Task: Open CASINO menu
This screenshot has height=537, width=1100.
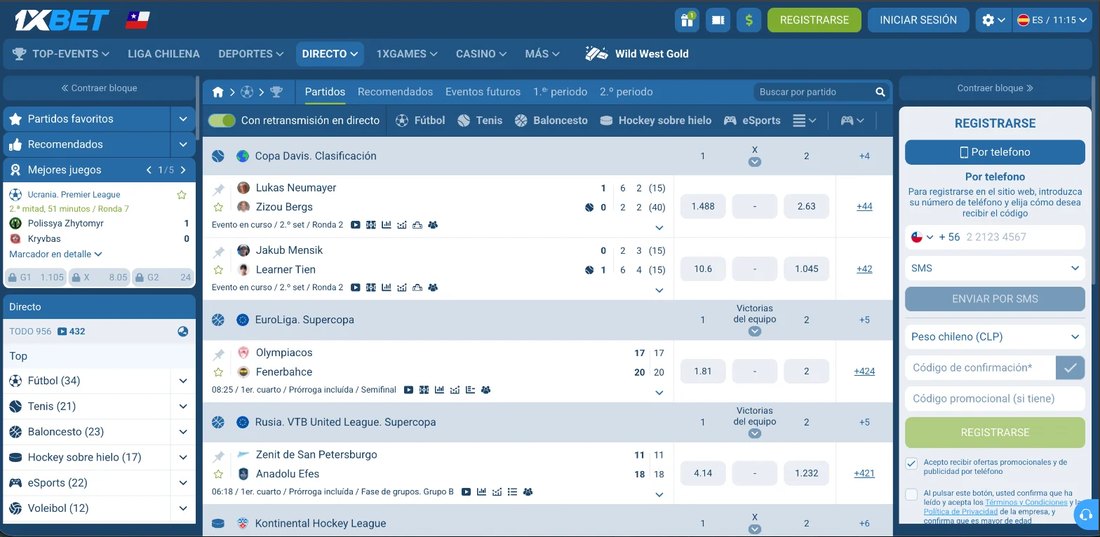Action: [481, 53]
